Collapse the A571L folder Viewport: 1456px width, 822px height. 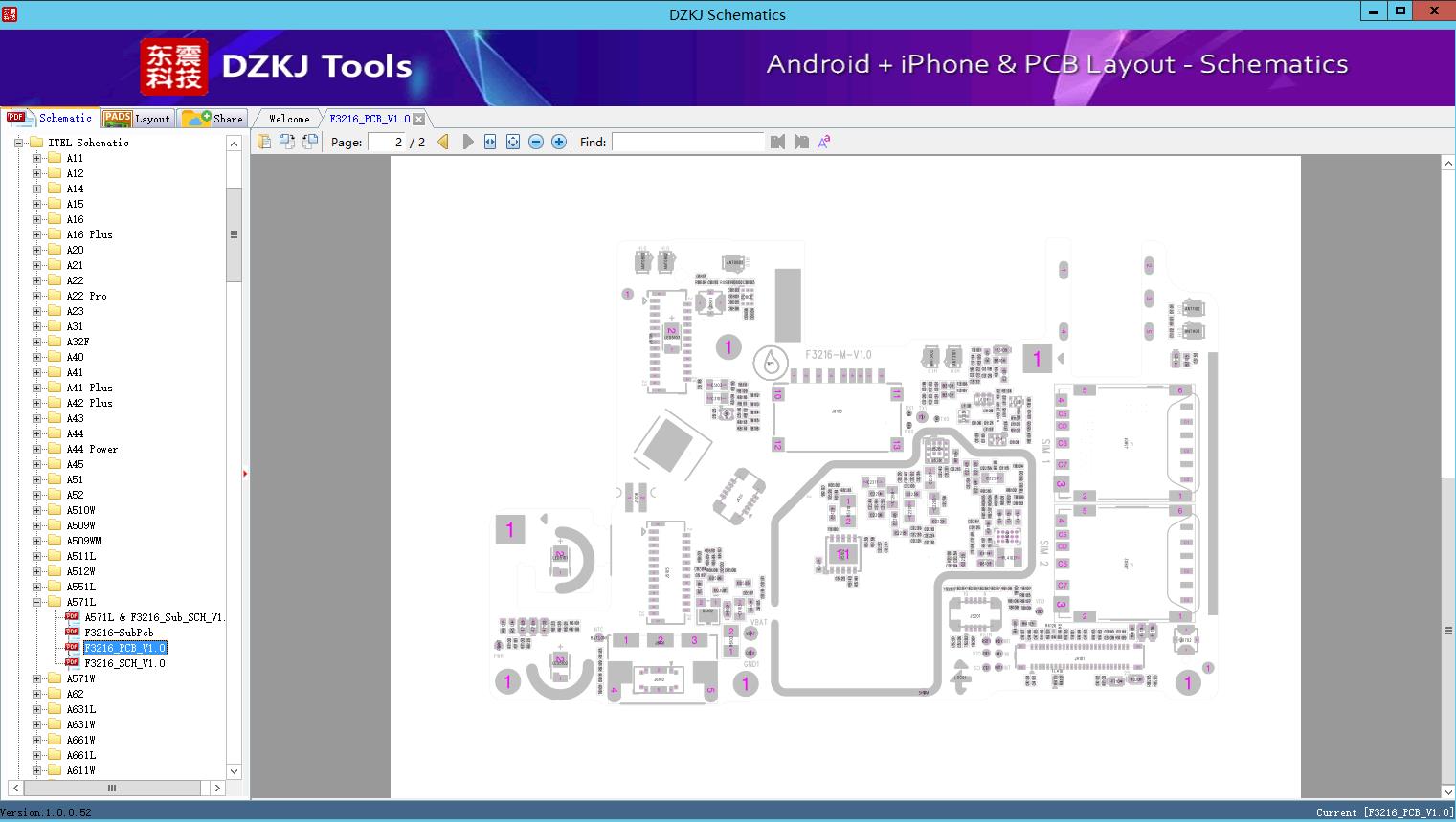click(x=36, y=602)
